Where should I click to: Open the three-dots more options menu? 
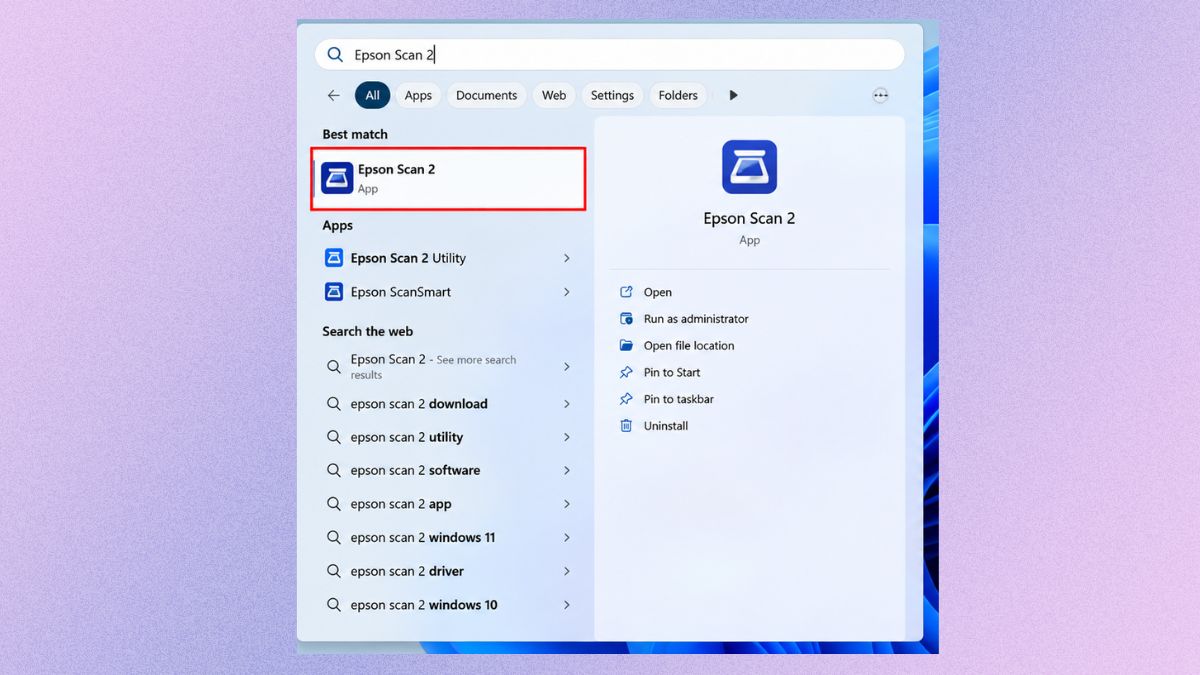pyautogui.click(x=880, y=95)
